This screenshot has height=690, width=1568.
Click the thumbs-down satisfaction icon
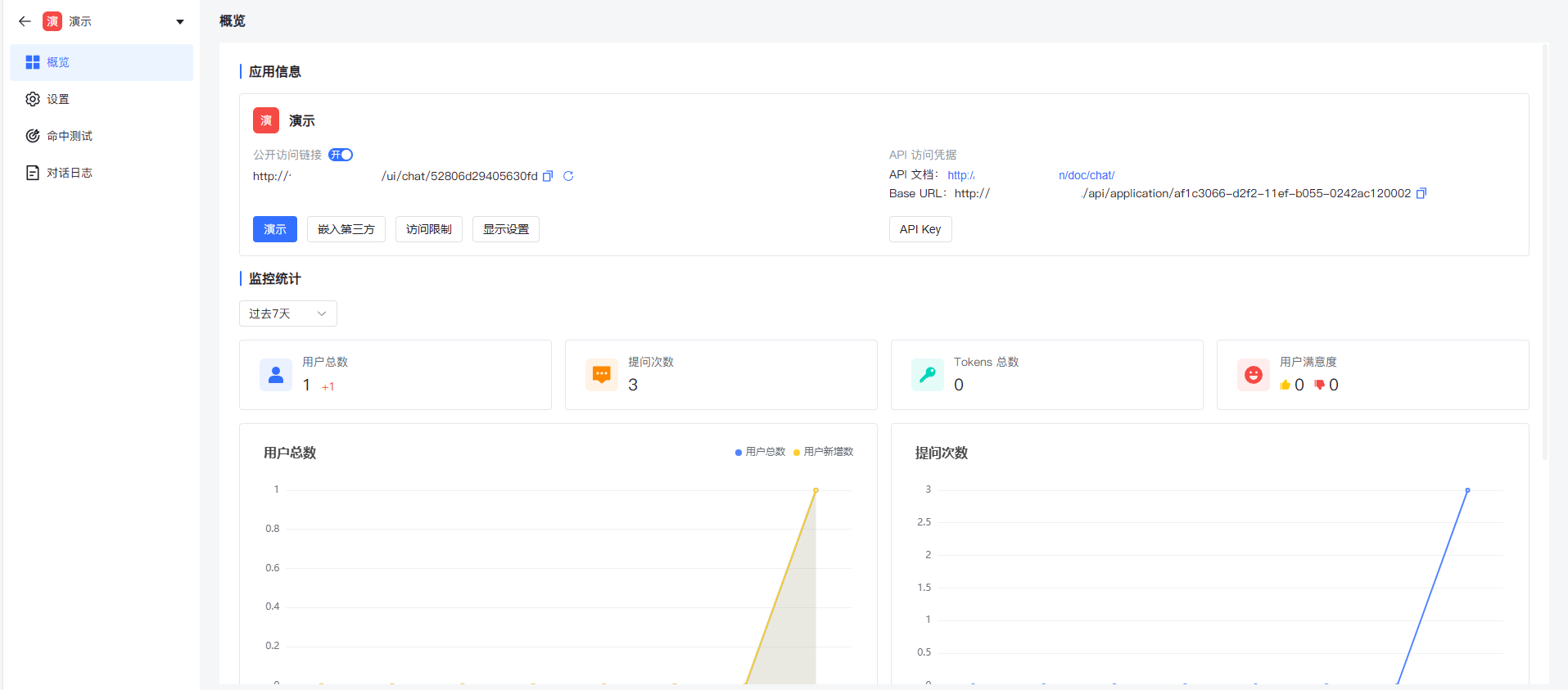click(x=1319, y=385)
